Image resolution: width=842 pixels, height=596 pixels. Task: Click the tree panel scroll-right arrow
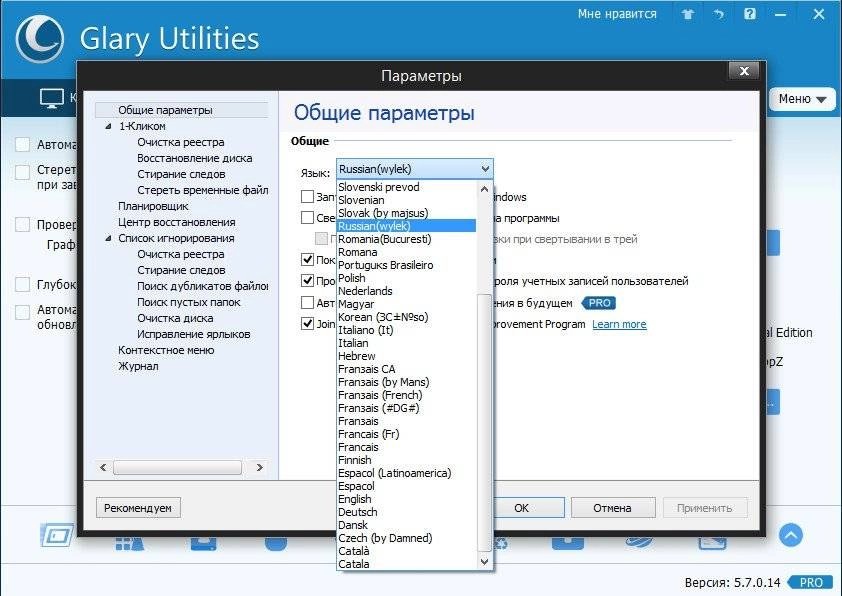(x=259, y=468)
